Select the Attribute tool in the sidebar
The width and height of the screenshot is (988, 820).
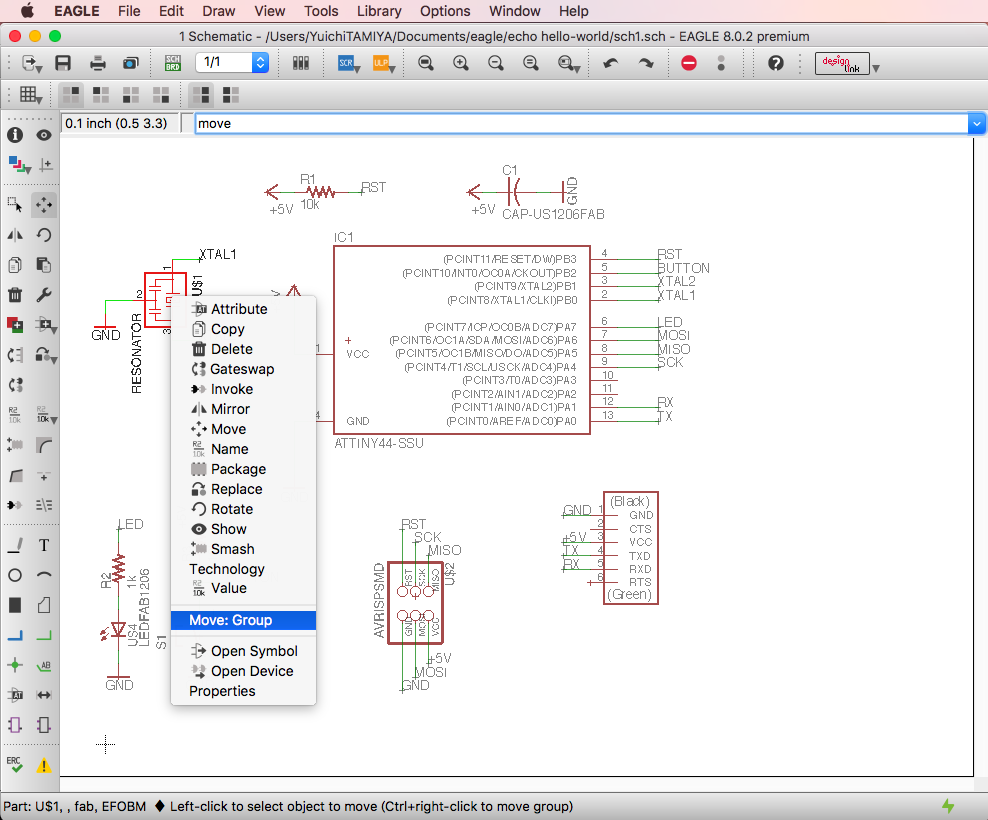coord(15,695)
